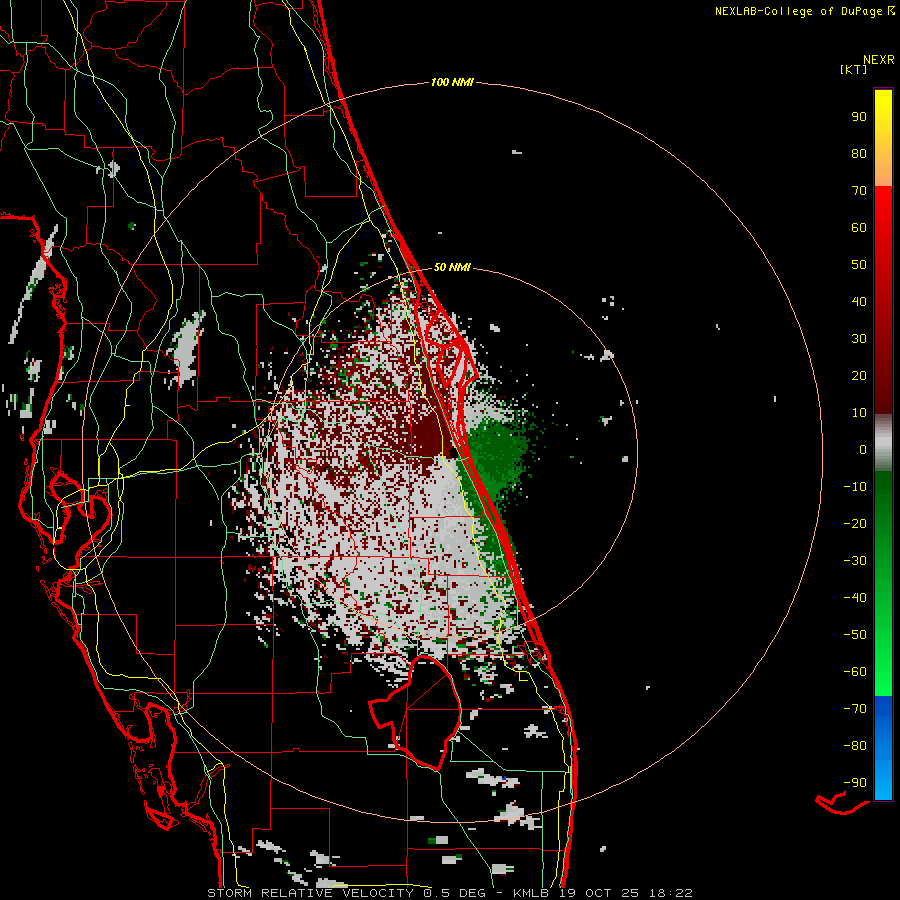
Task: Click the -50 value on velocity scale
Action: 855,635
